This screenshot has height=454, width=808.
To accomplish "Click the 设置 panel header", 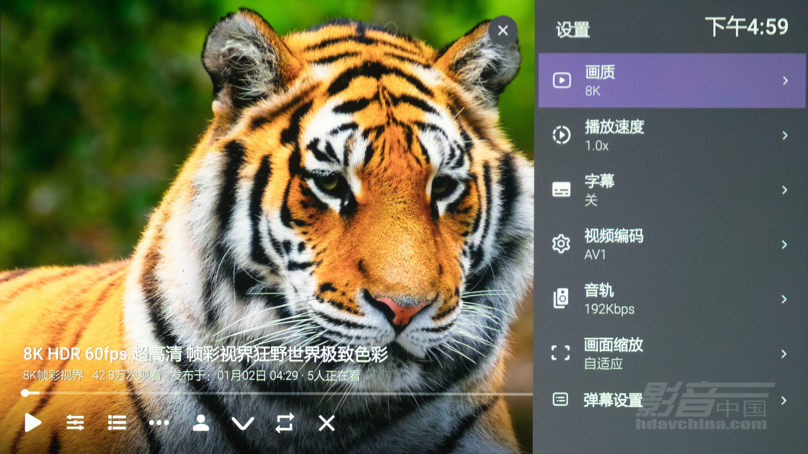I will [573, 30].
